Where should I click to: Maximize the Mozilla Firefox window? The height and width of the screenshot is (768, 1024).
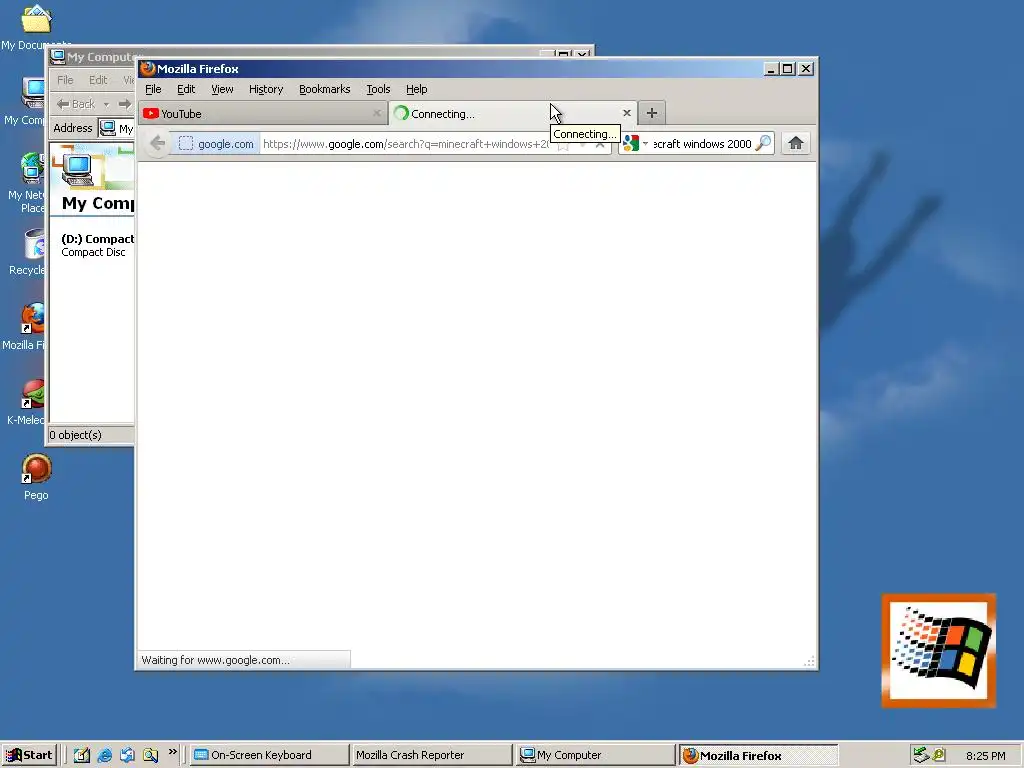(788, 69)
